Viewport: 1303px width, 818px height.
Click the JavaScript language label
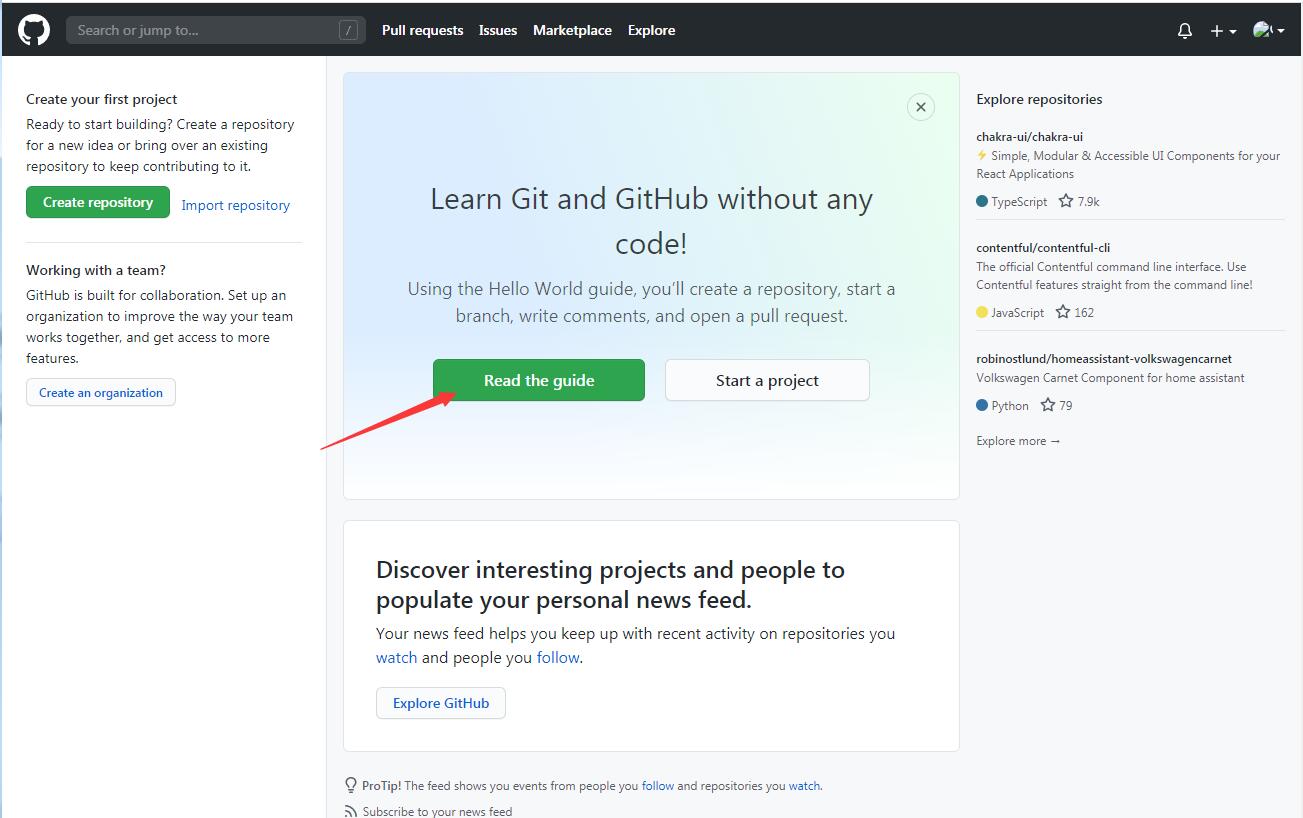click(1017, 312)
